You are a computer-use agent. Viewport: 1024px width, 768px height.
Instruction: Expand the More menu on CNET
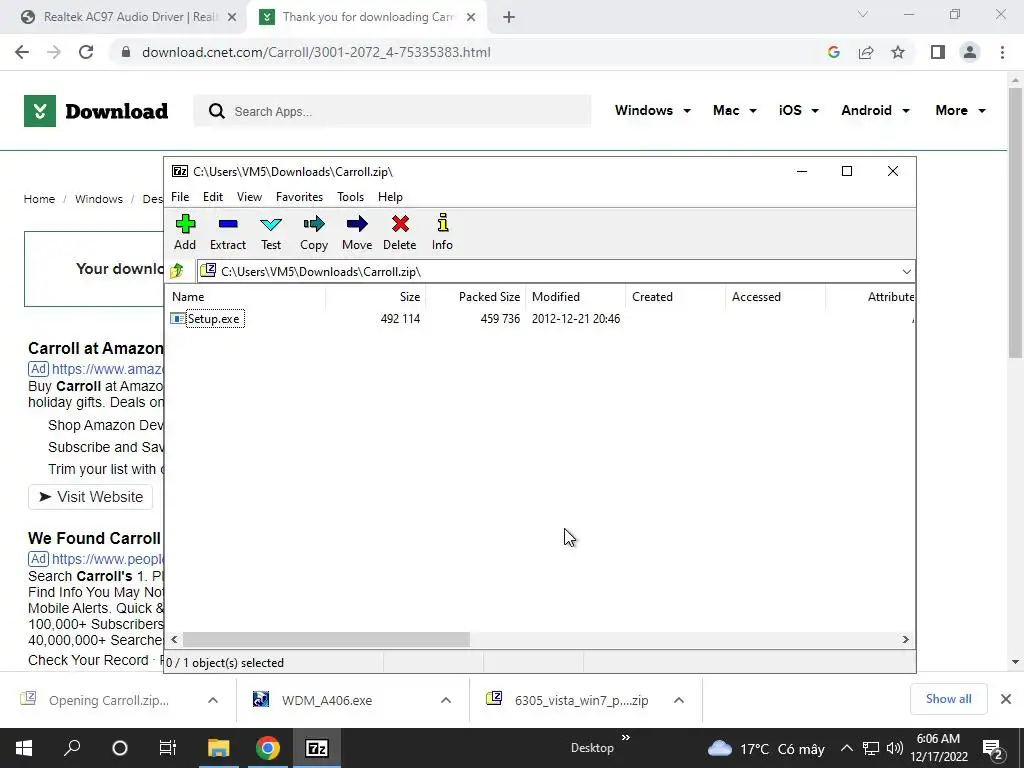[x=960, y=110]
